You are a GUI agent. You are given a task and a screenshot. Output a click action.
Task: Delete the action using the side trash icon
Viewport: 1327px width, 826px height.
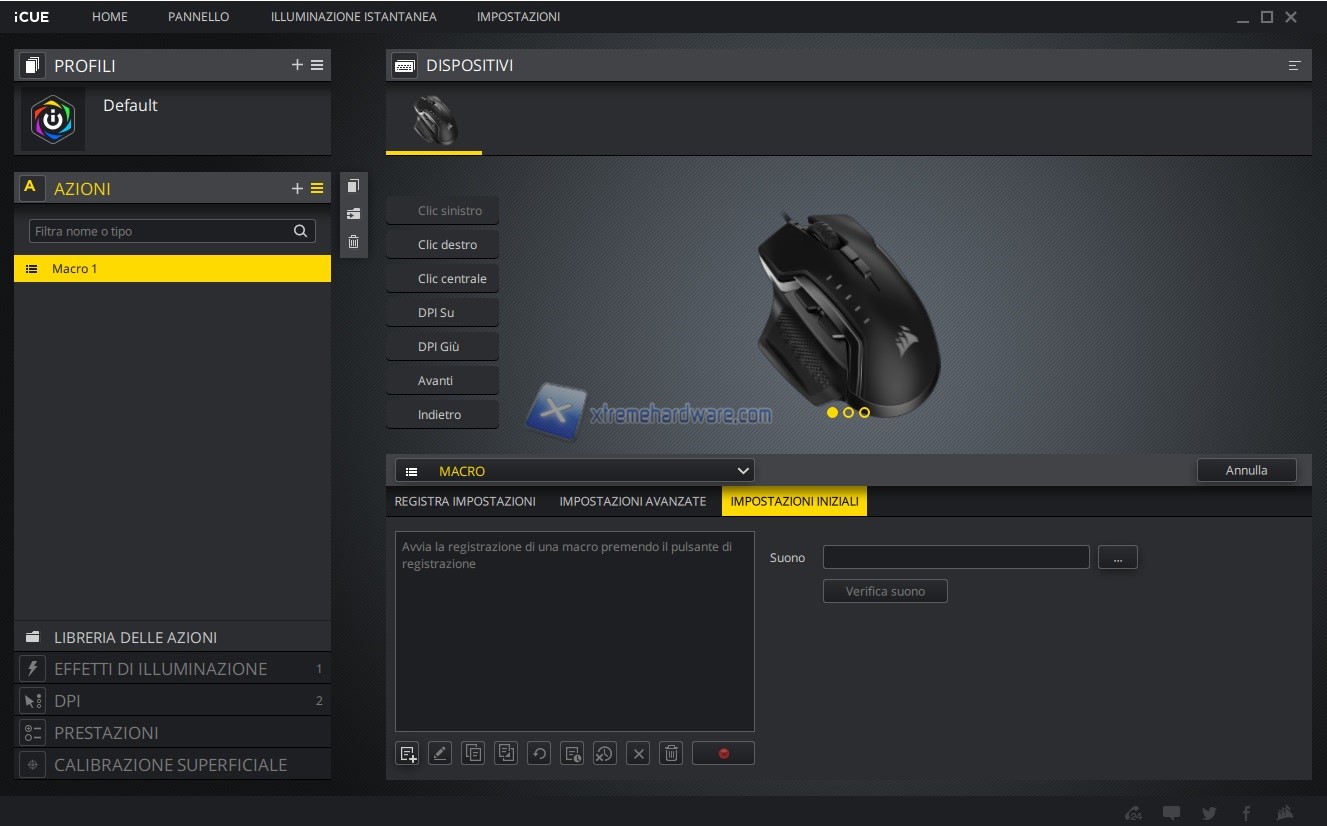point(353,241)
